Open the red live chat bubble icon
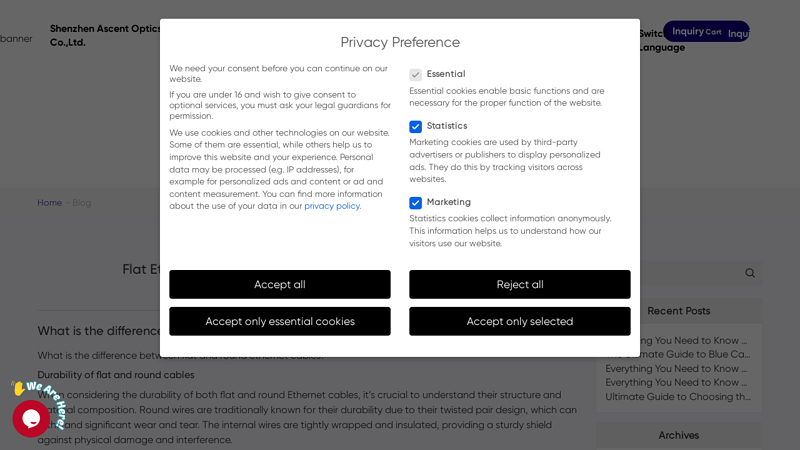The width and height of the screenshot is (800, 450). click(31, 418)
